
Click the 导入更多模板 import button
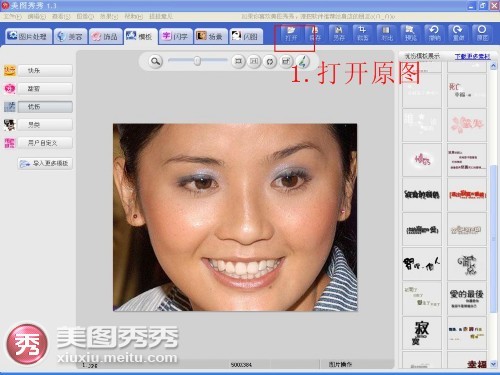click(45, 163)
